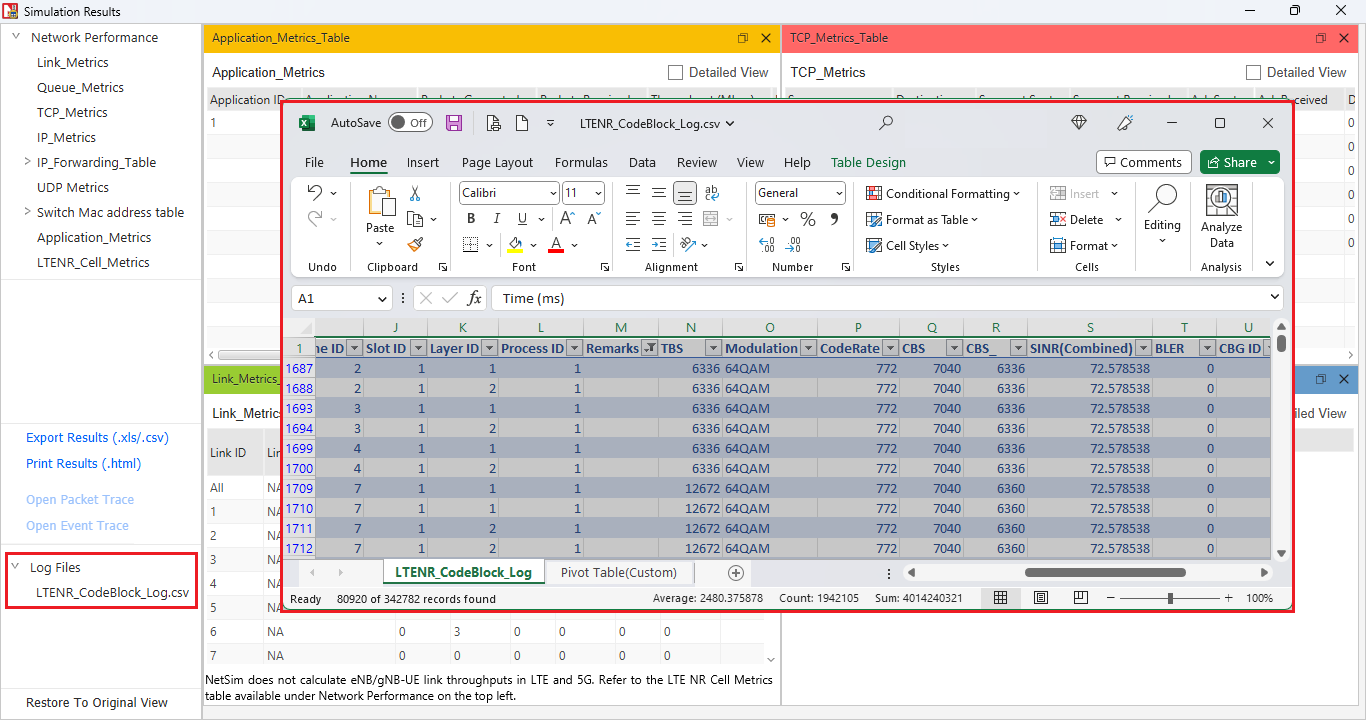The height and width of the screenshot is (720, 1366).
Task: Switch to the Data ribbon tab
Action: (x=642, y=162)
